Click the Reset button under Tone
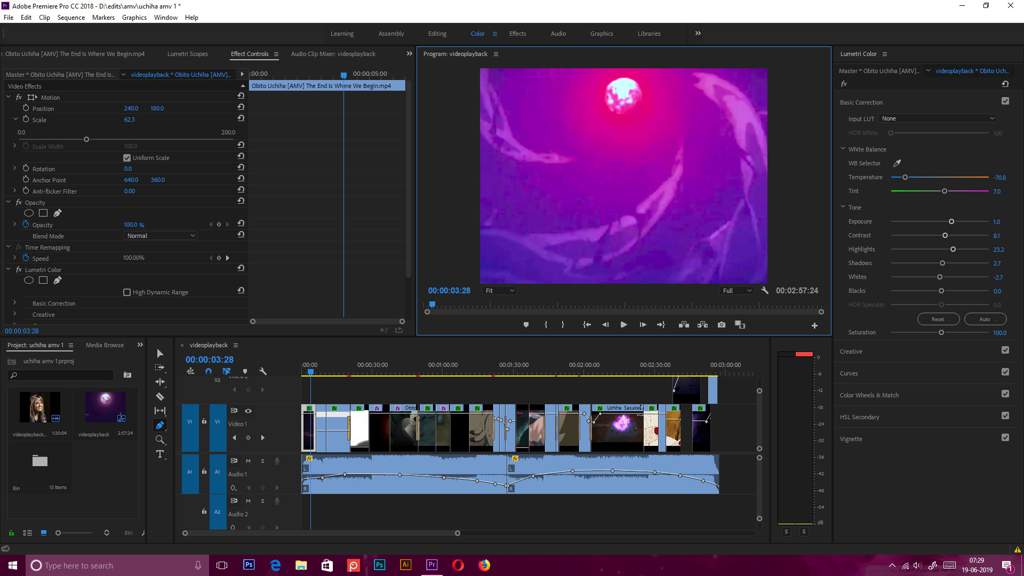 pyautogui.click(x=938, y=319)
